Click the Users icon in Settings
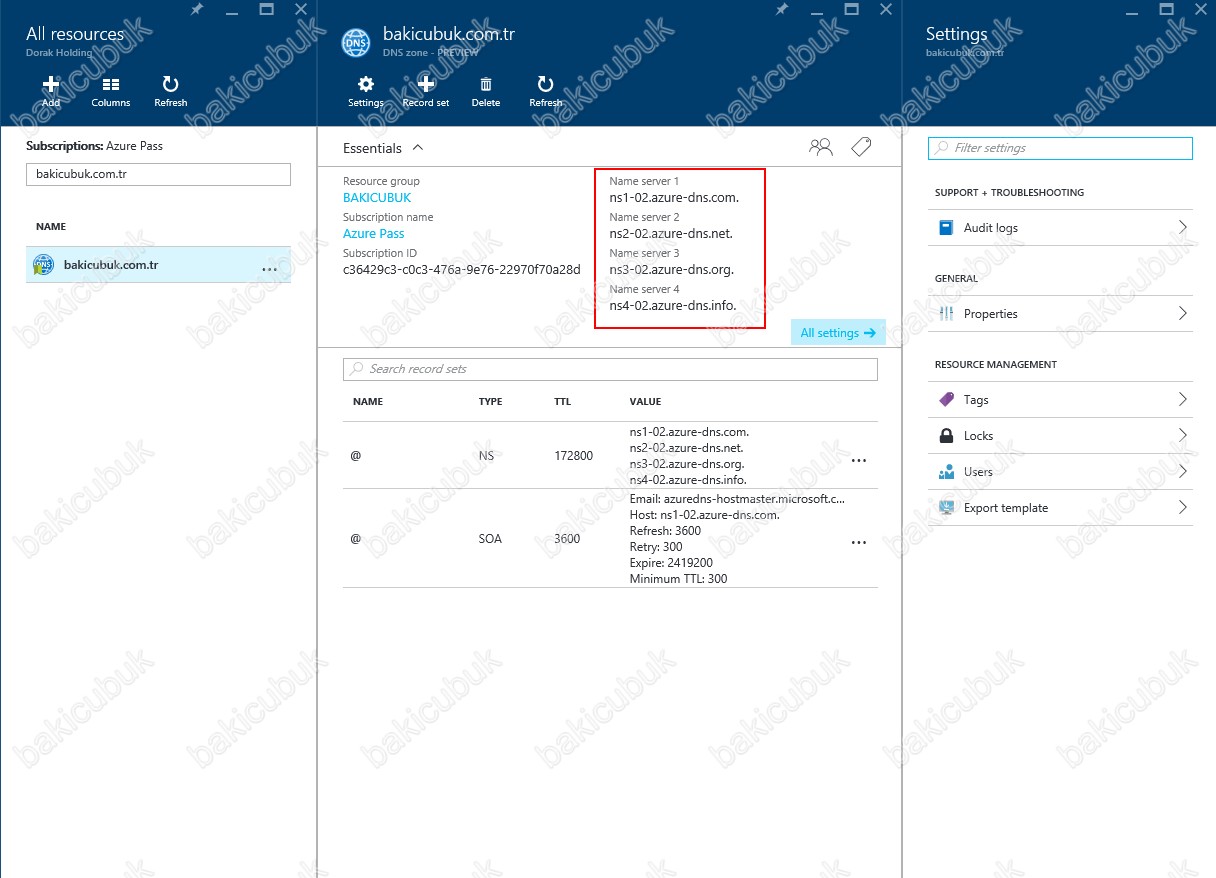The image size is (1216, 878). pyautogui.click(x=946, y=472)
